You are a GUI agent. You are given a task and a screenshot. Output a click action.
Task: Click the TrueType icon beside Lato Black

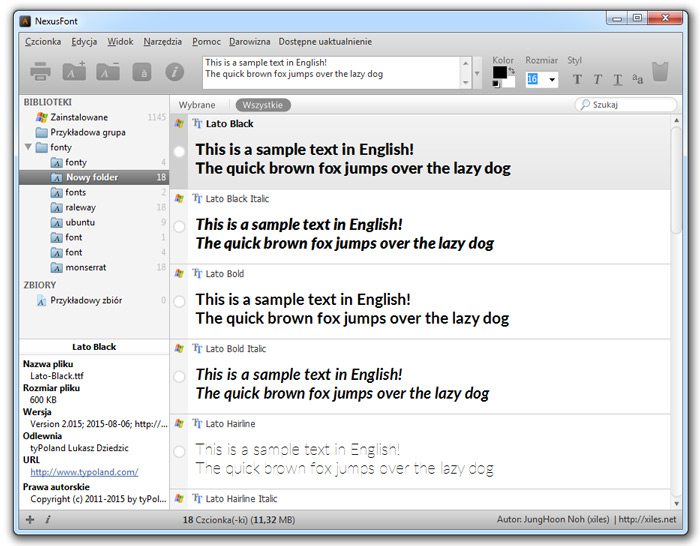[197, 124]
